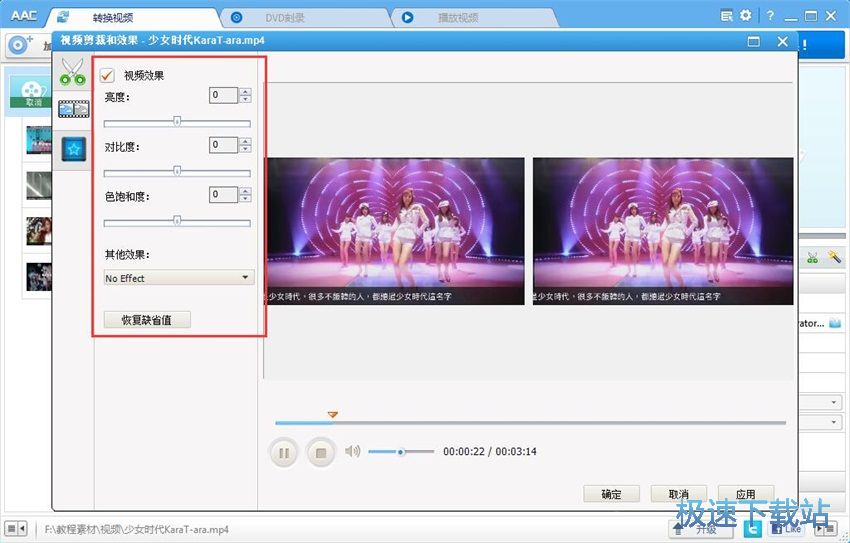Adjust the 亮度 slider handle

(177, 121)
